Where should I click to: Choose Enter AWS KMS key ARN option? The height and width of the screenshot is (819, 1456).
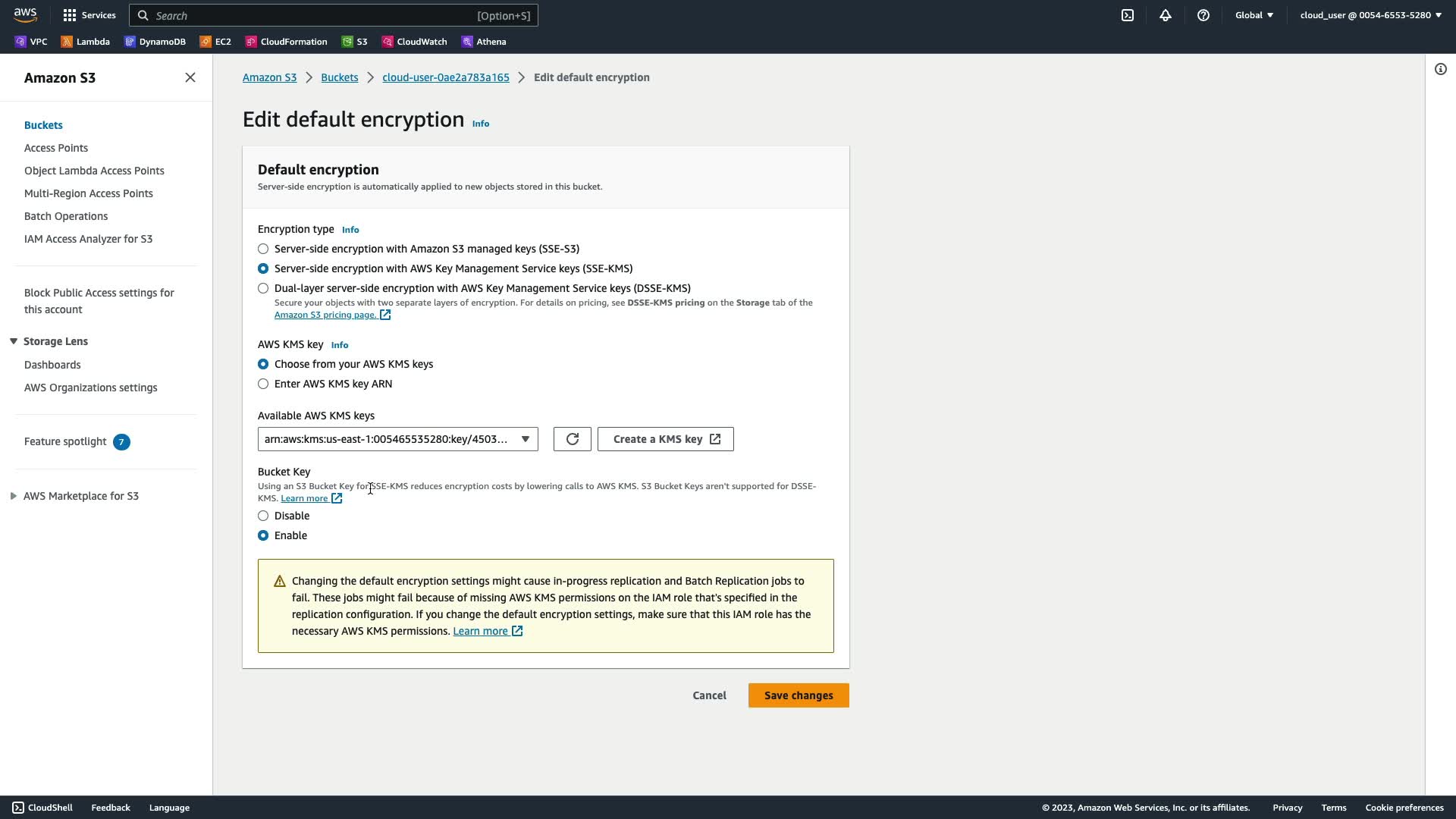coord(263,384)
